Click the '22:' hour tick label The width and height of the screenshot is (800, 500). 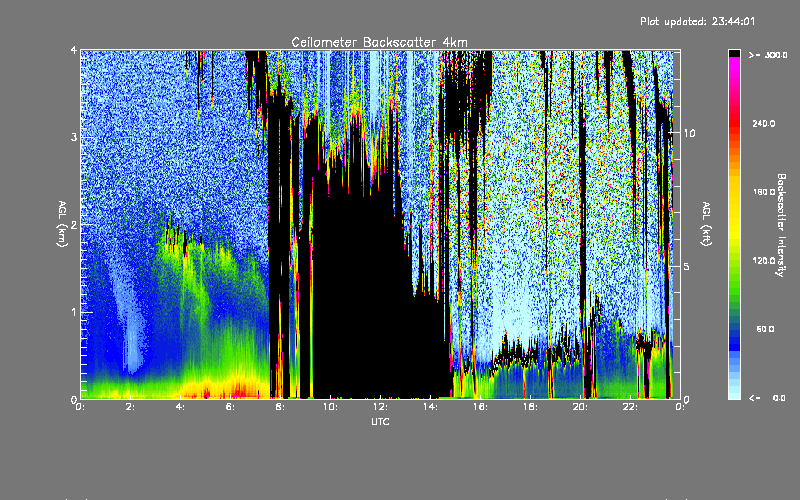[x=630, y=407]
